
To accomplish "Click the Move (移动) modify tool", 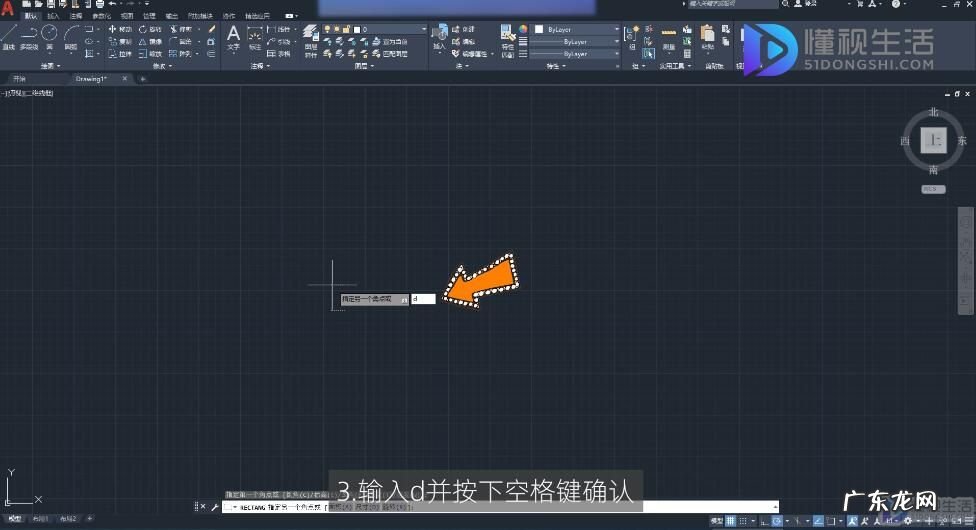I will [x=120, y=29].
